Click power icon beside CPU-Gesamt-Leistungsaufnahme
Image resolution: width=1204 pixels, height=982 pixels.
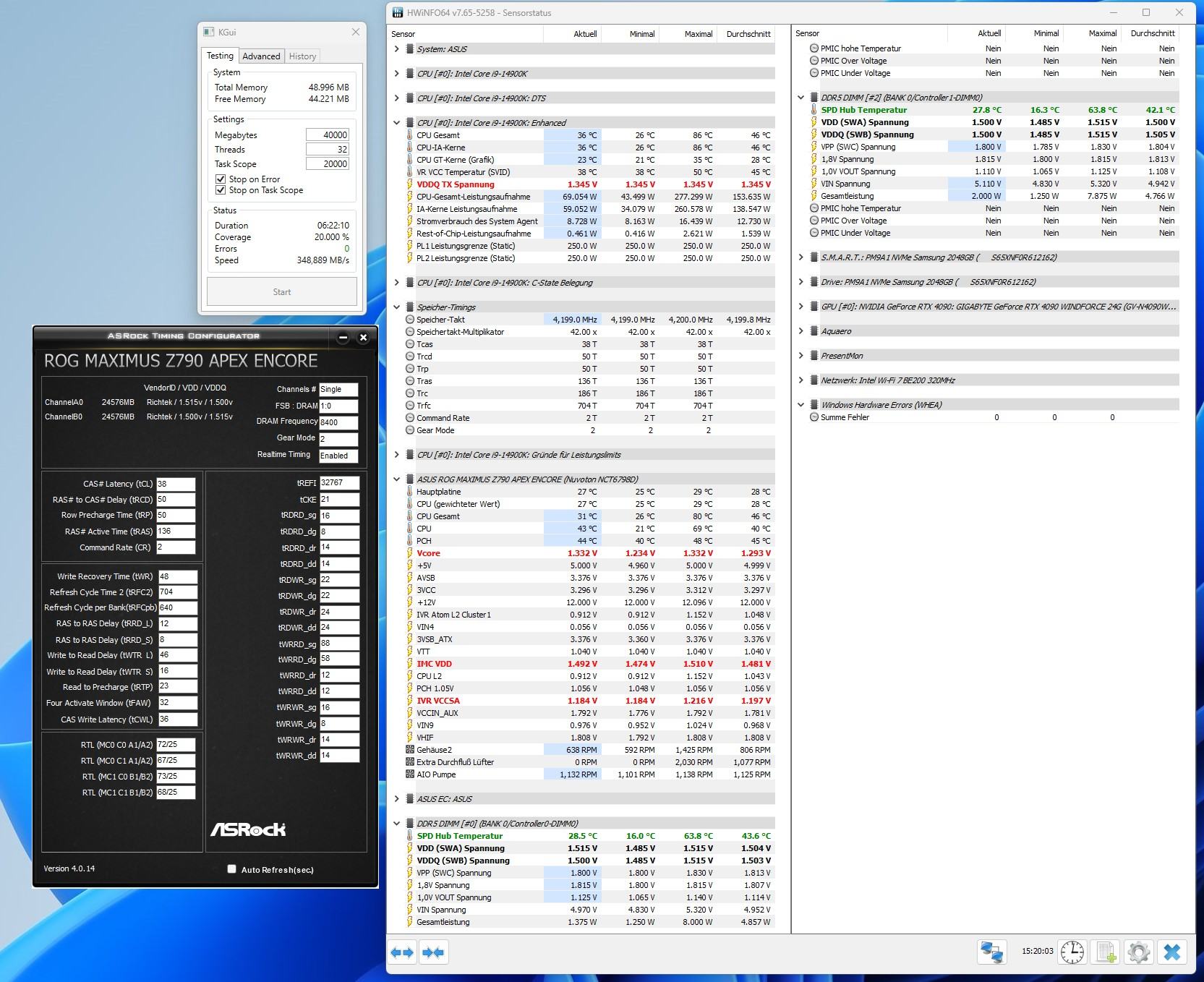(409, 197)
